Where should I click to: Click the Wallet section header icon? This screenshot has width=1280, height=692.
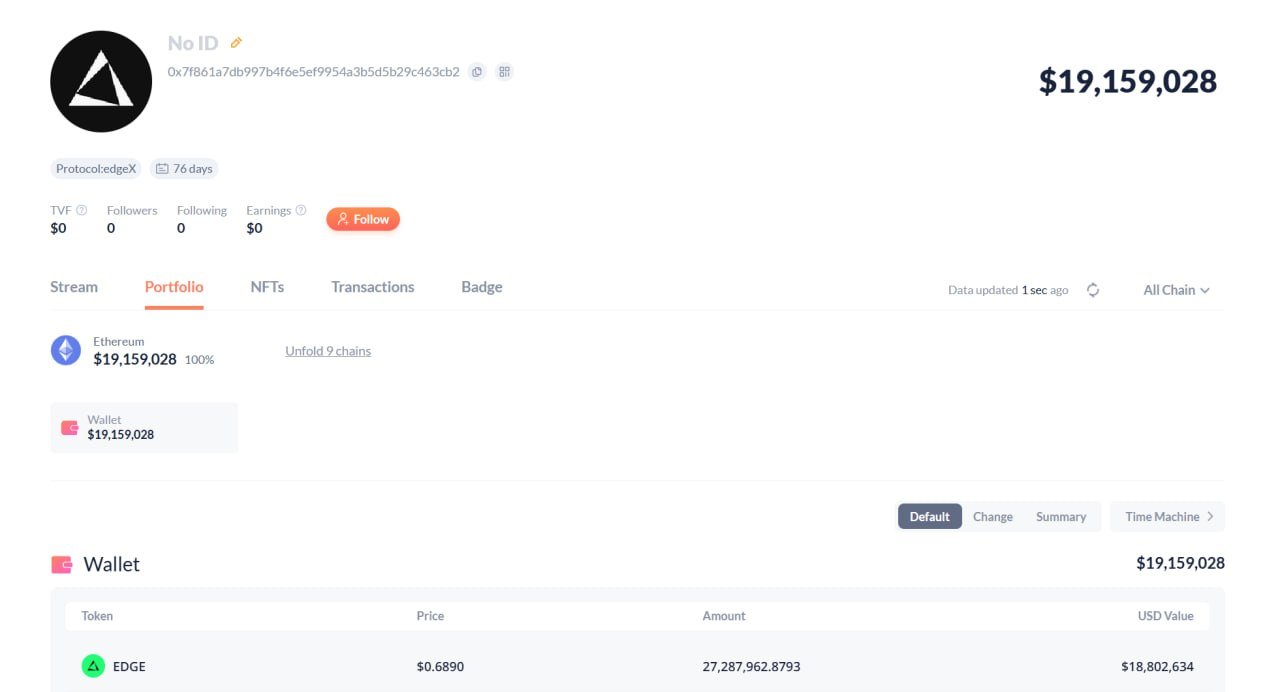click(62, 564)
